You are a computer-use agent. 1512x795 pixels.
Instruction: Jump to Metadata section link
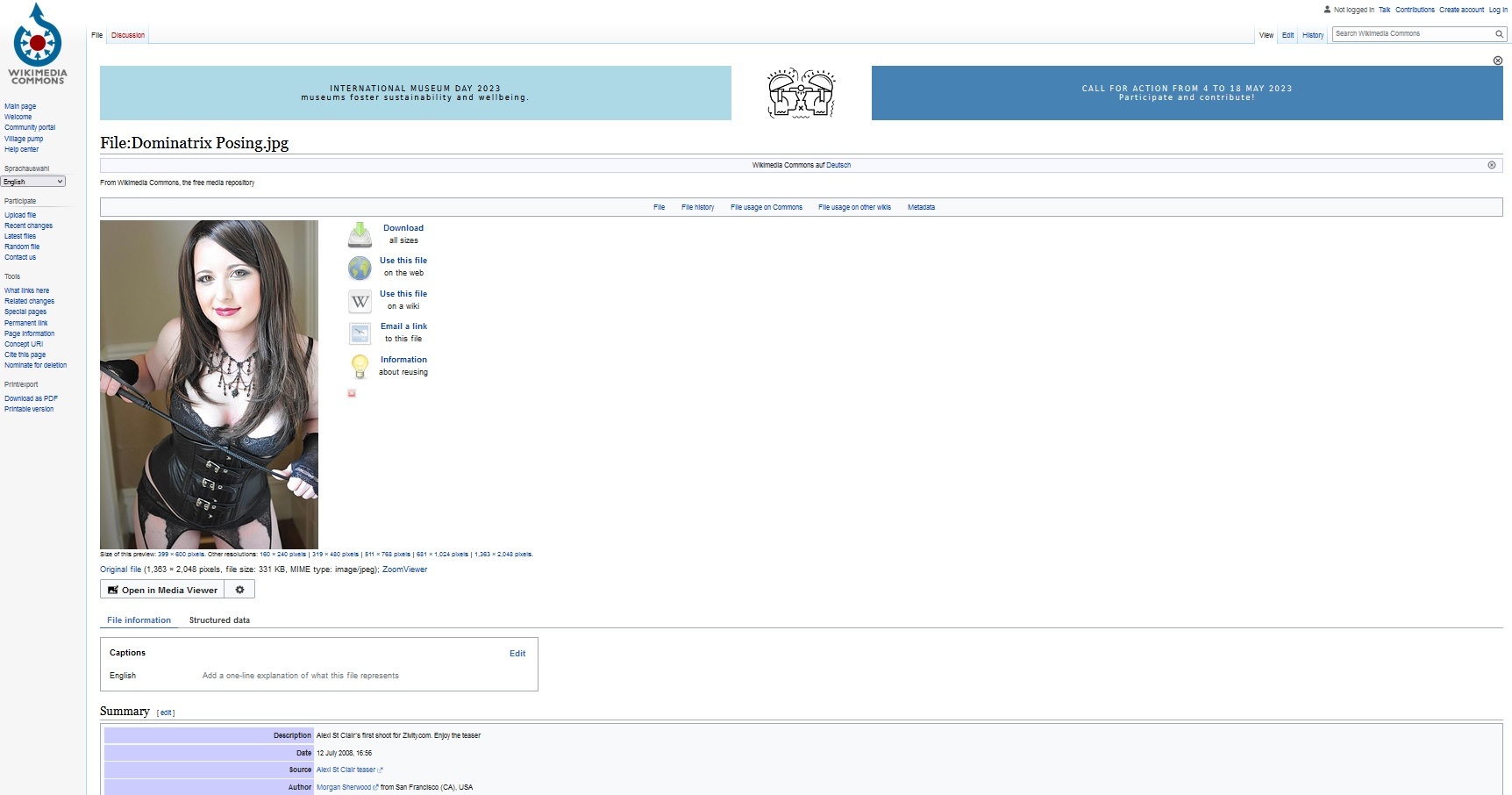pos(921,207)
